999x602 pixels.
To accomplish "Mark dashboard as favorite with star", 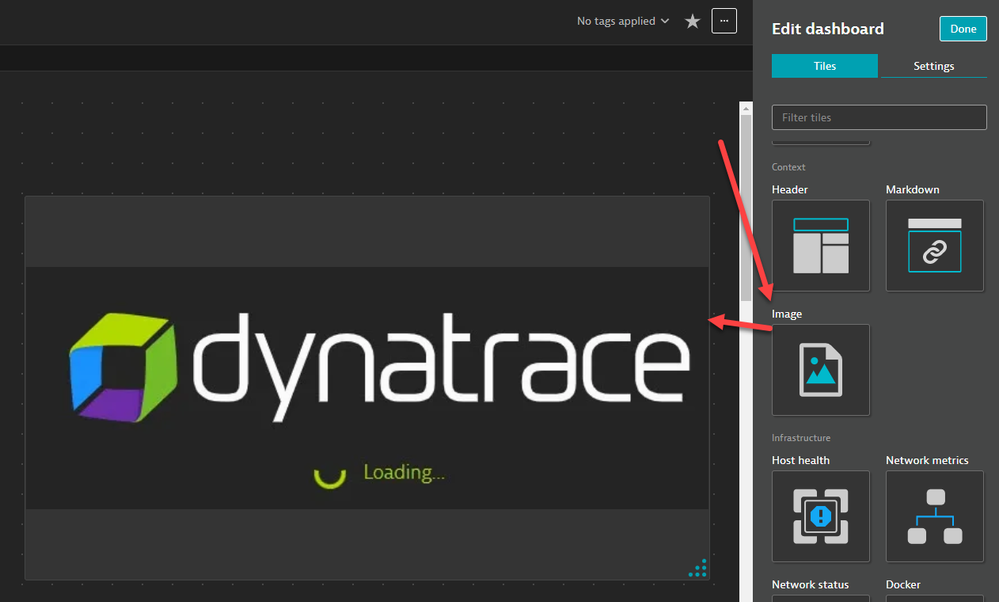I will coord(692,21).
